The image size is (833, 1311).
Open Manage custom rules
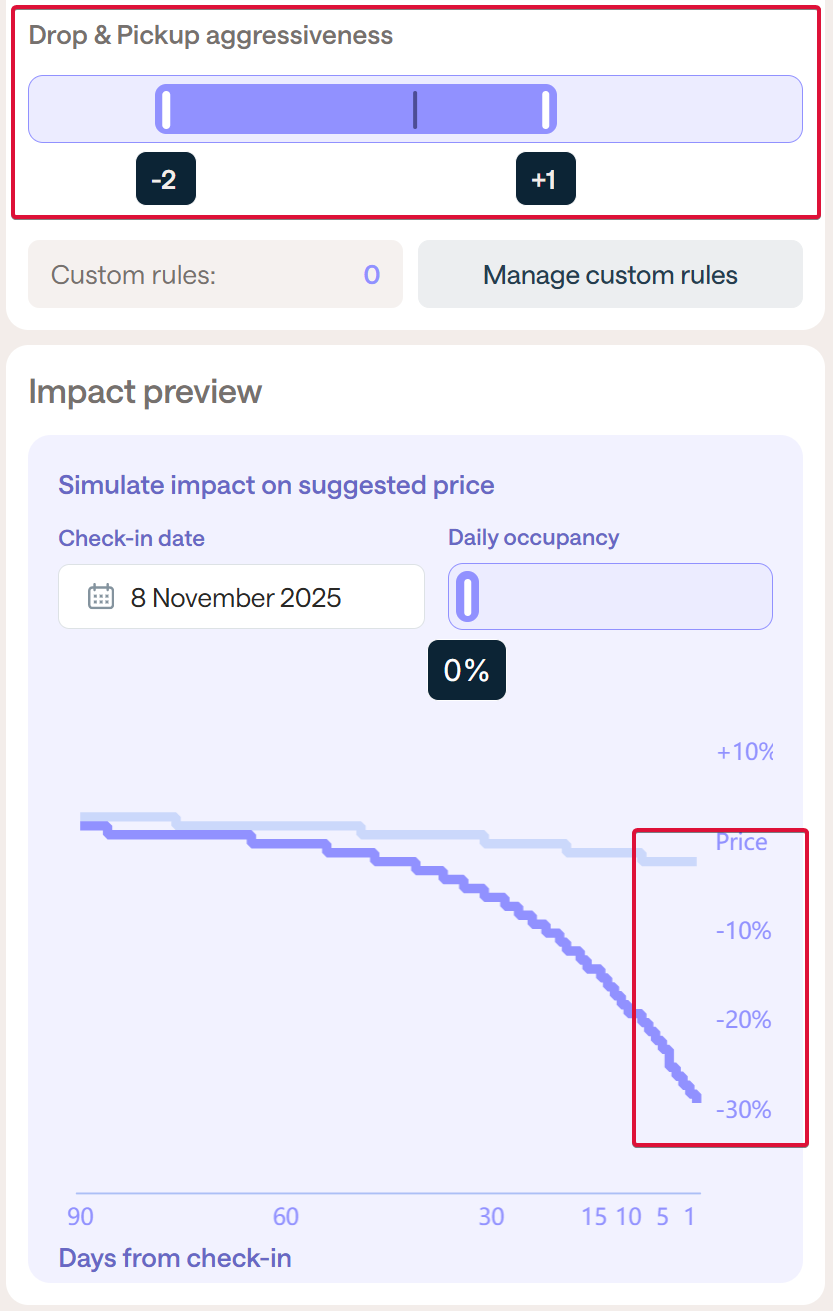610,274
